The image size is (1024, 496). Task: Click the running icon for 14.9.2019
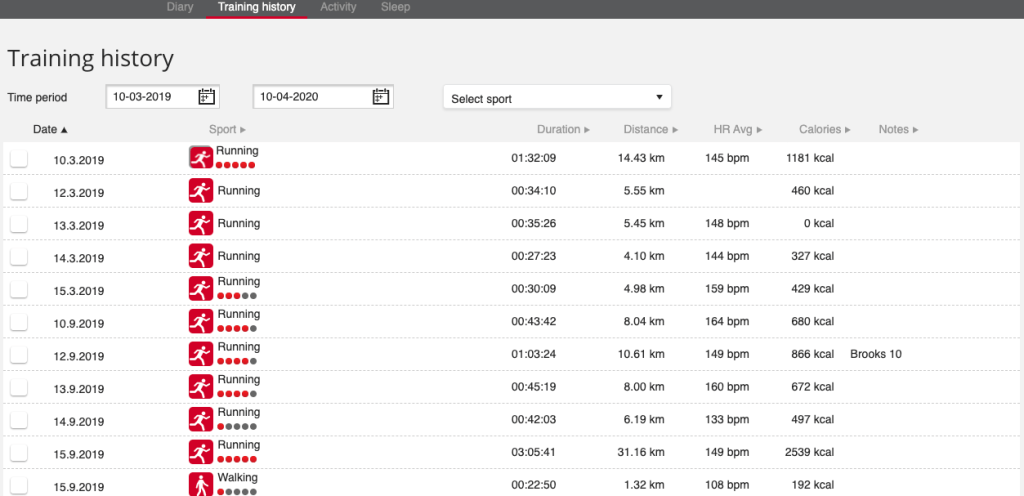click(x=201, y=419)
